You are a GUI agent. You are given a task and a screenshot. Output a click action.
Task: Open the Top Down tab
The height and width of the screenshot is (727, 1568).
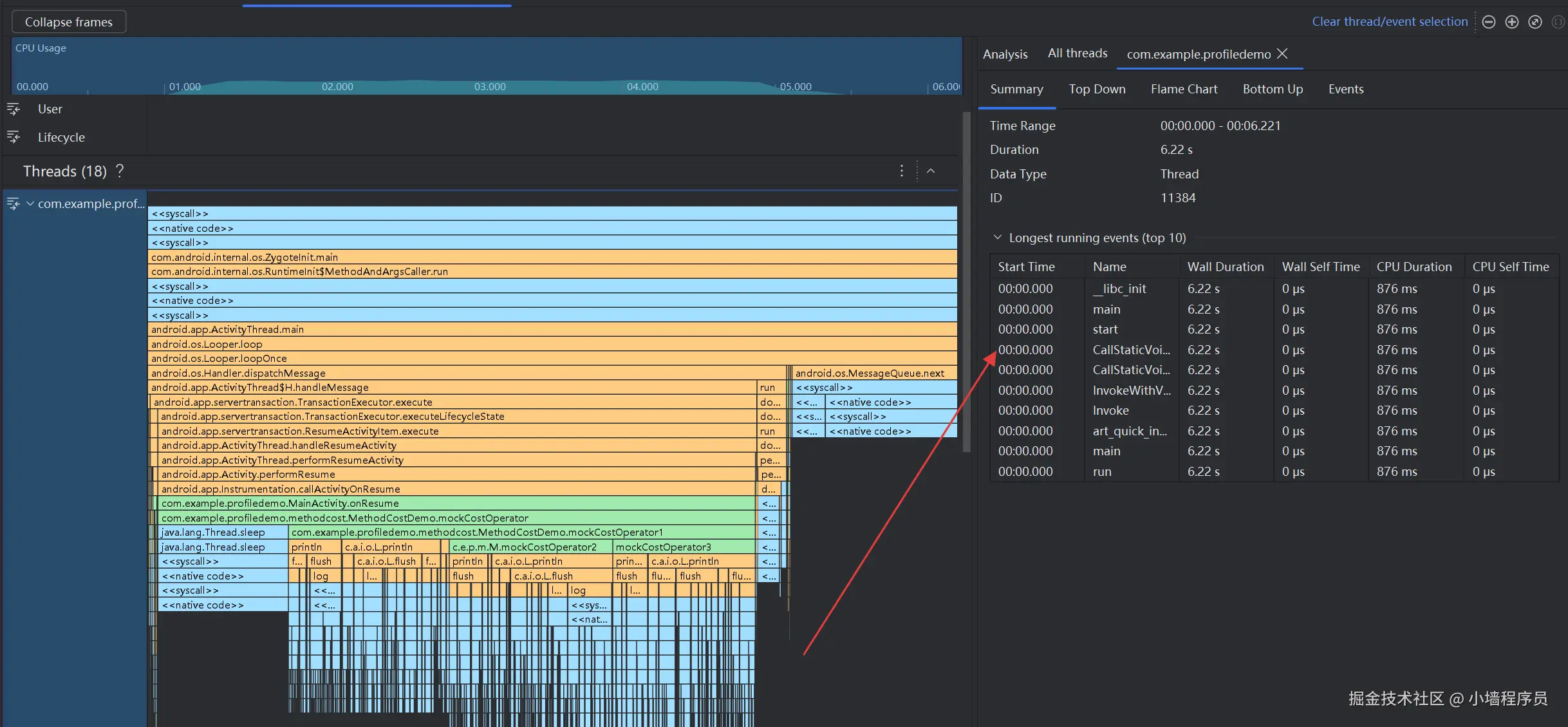[x=1097, y=89]
